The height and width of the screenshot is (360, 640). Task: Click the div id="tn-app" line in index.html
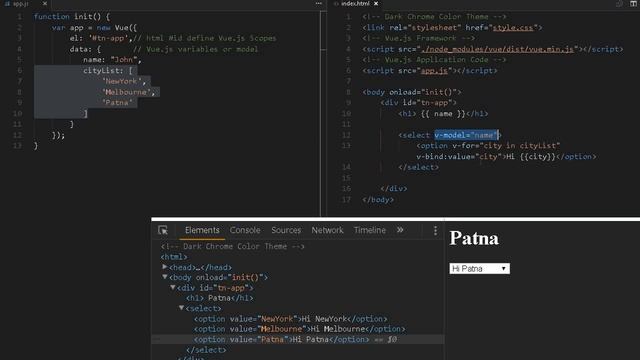(418, 103)
